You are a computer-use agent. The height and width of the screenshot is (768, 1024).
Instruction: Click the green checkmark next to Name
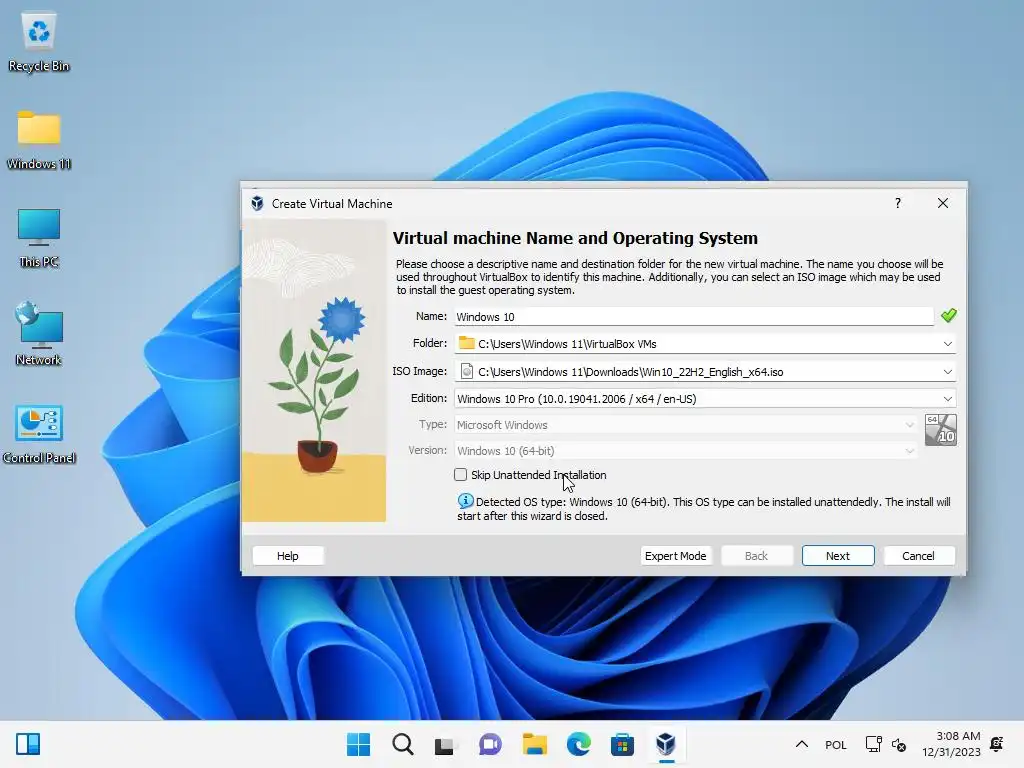(x=948, y=315)
